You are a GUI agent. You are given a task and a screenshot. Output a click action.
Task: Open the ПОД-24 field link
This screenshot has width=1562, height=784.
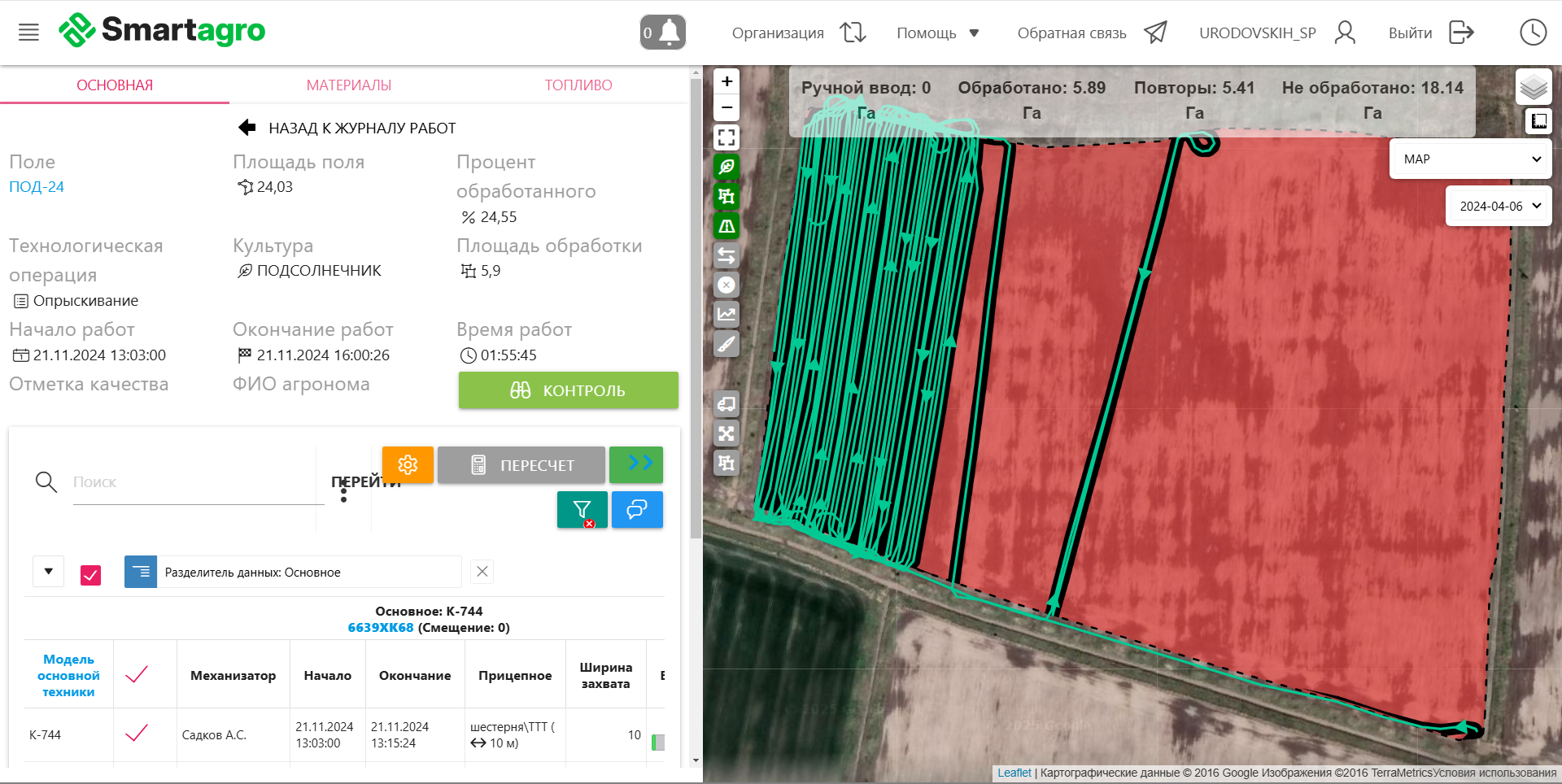[37, 187]
